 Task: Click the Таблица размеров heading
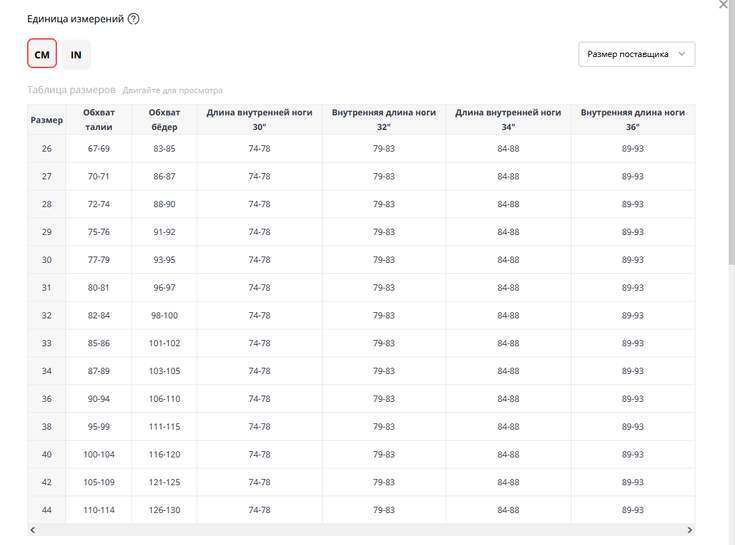pyautogui.click(x=71, y=89)
